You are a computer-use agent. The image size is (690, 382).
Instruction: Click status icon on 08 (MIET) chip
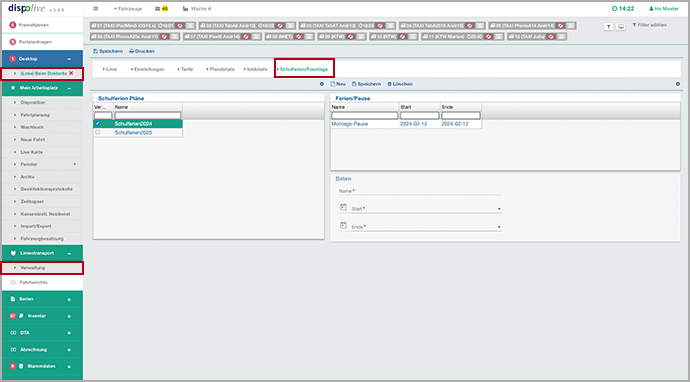[x=298, y=37]
